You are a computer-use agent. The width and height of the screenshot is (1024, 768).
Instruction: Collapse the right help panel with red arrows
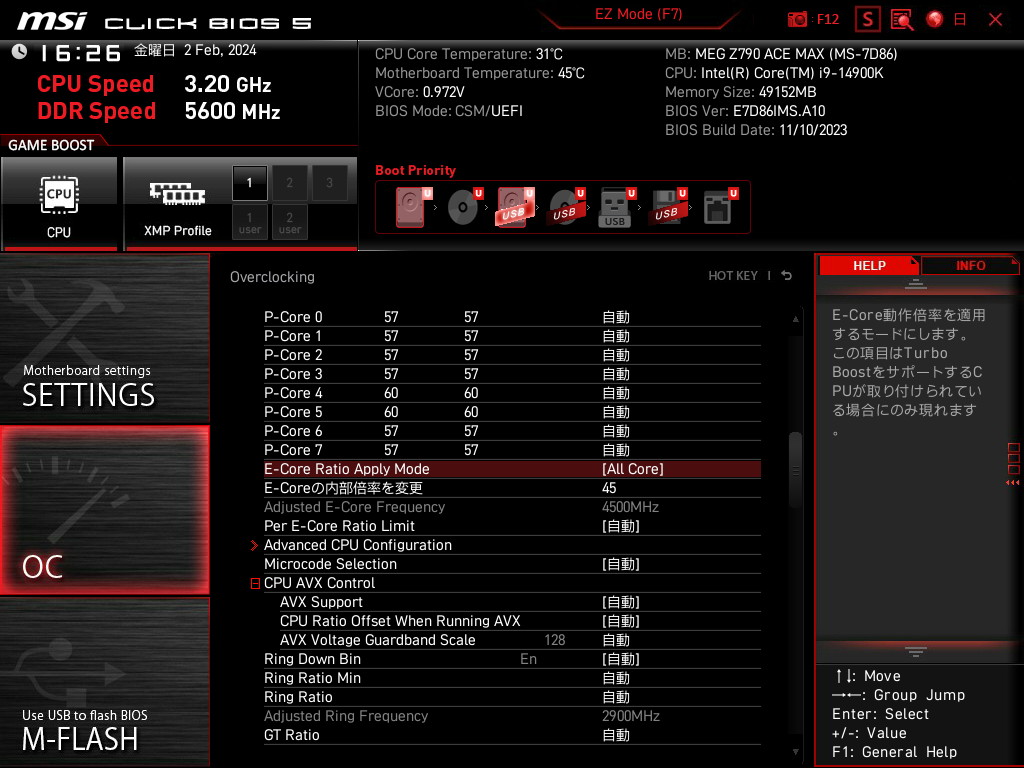(x=1013, y=483)
